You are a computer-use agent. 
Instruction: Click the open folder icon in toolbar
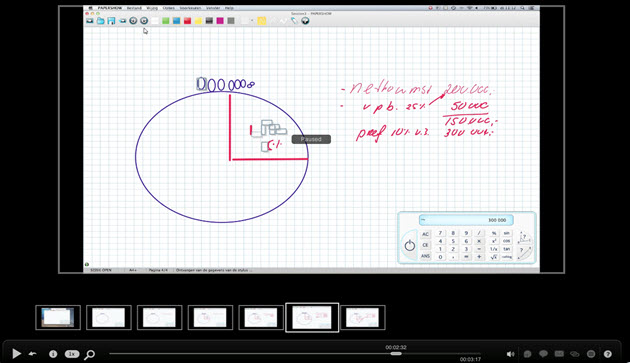tap(100, 21)
